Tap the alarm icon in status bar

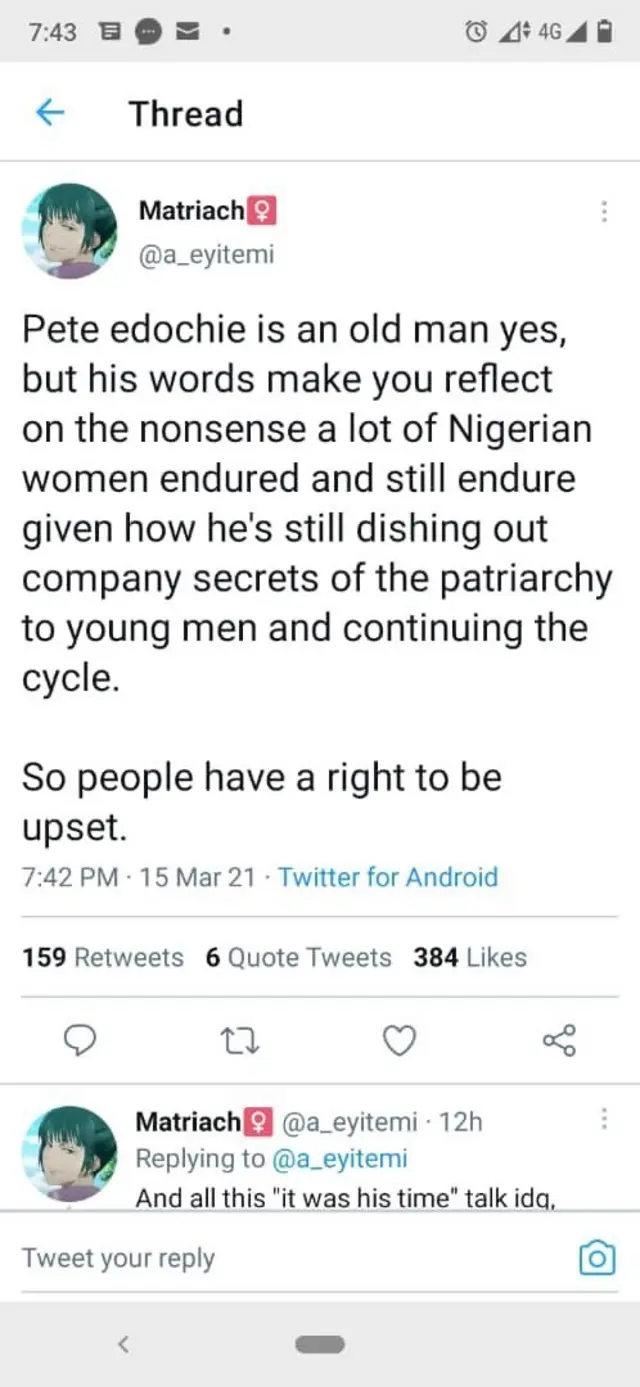click(474, 32)
